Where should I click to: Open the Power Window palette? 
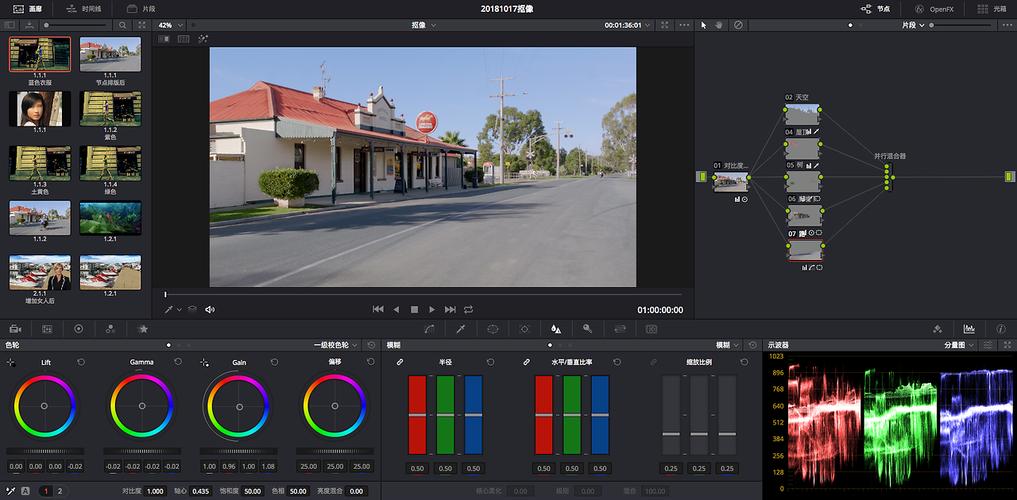(x=493, y=328)
